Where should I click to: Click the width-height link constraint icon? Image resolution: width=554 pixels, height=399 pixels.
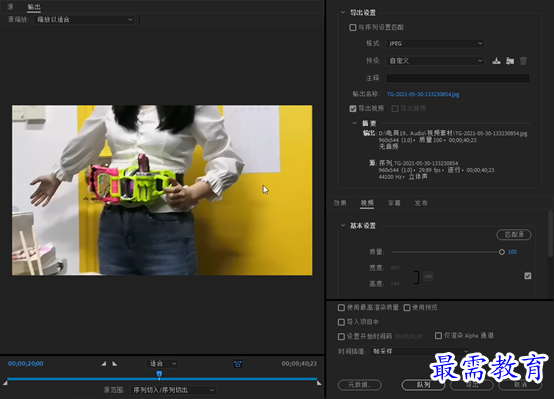tap(428, 276)
